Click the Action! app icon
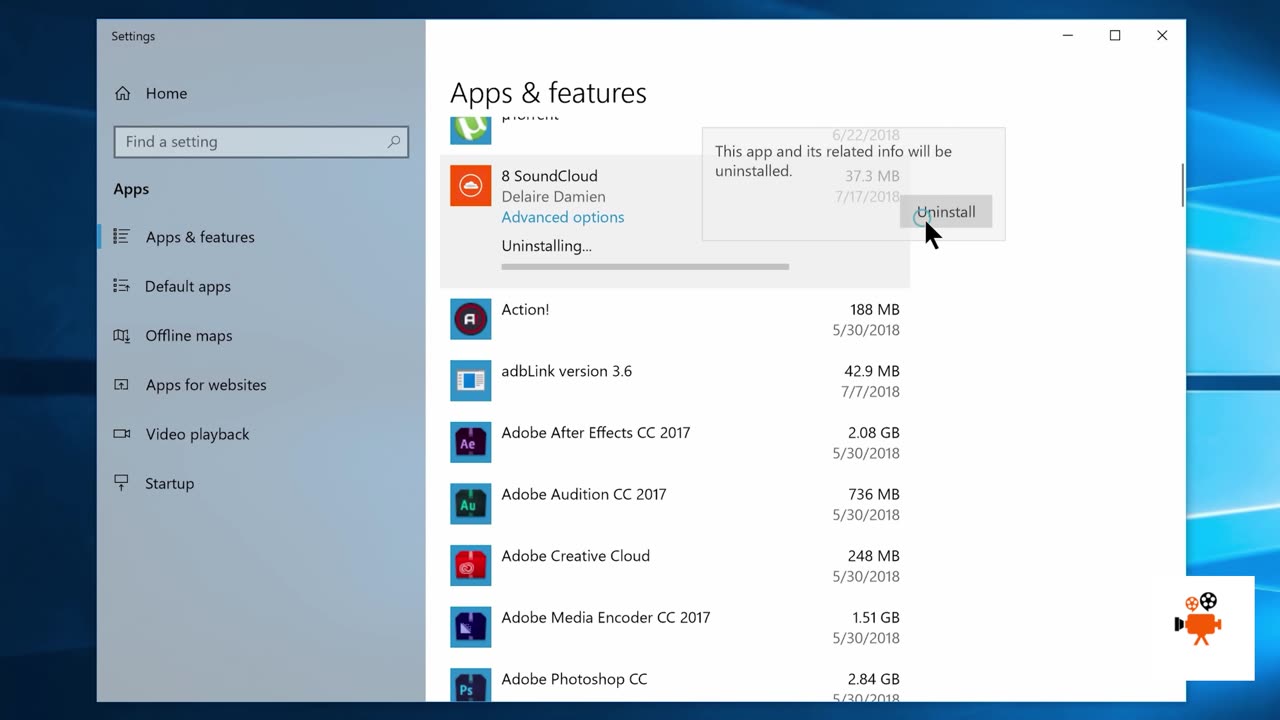This screenshot has width=1280, height=720. pos(470,319)
